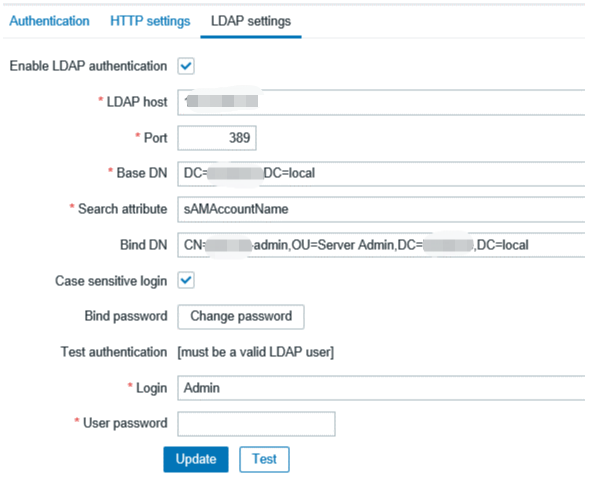The width and height of the screenshot is (603, 491).
Task: Click the blue Update button
Action: point(196,459)
